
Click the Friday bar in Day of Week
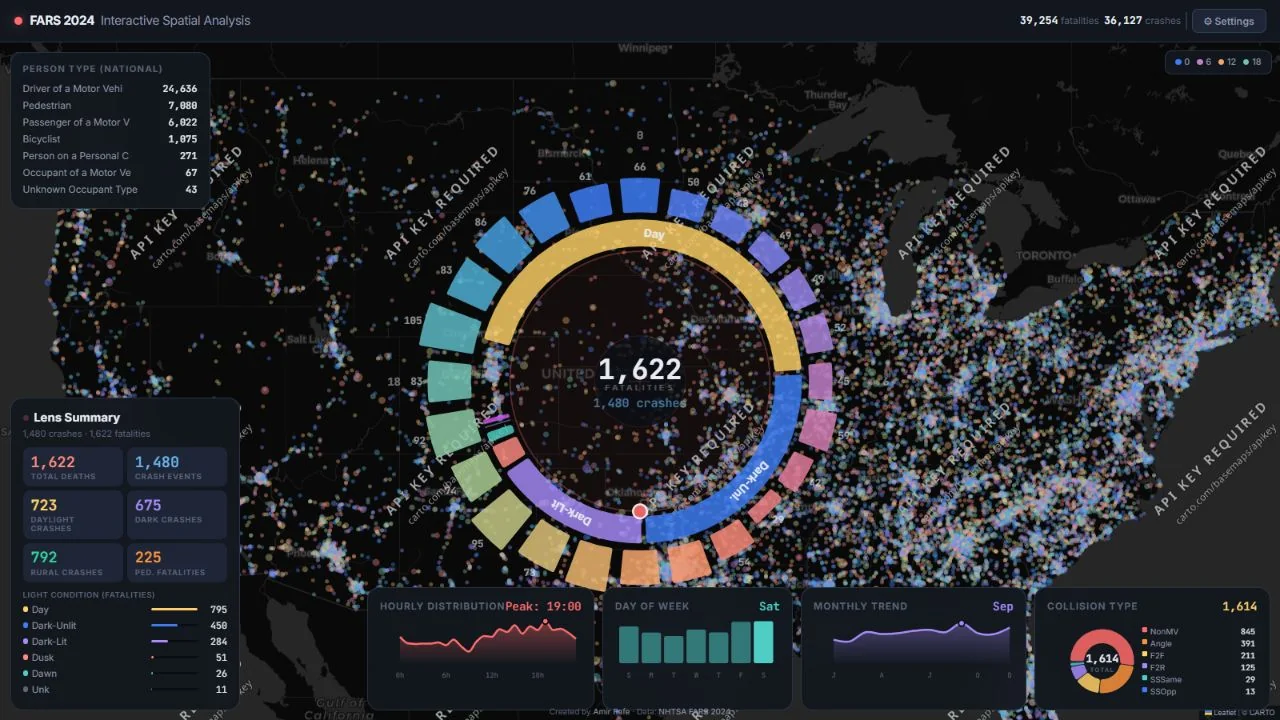tap(741, 642)
